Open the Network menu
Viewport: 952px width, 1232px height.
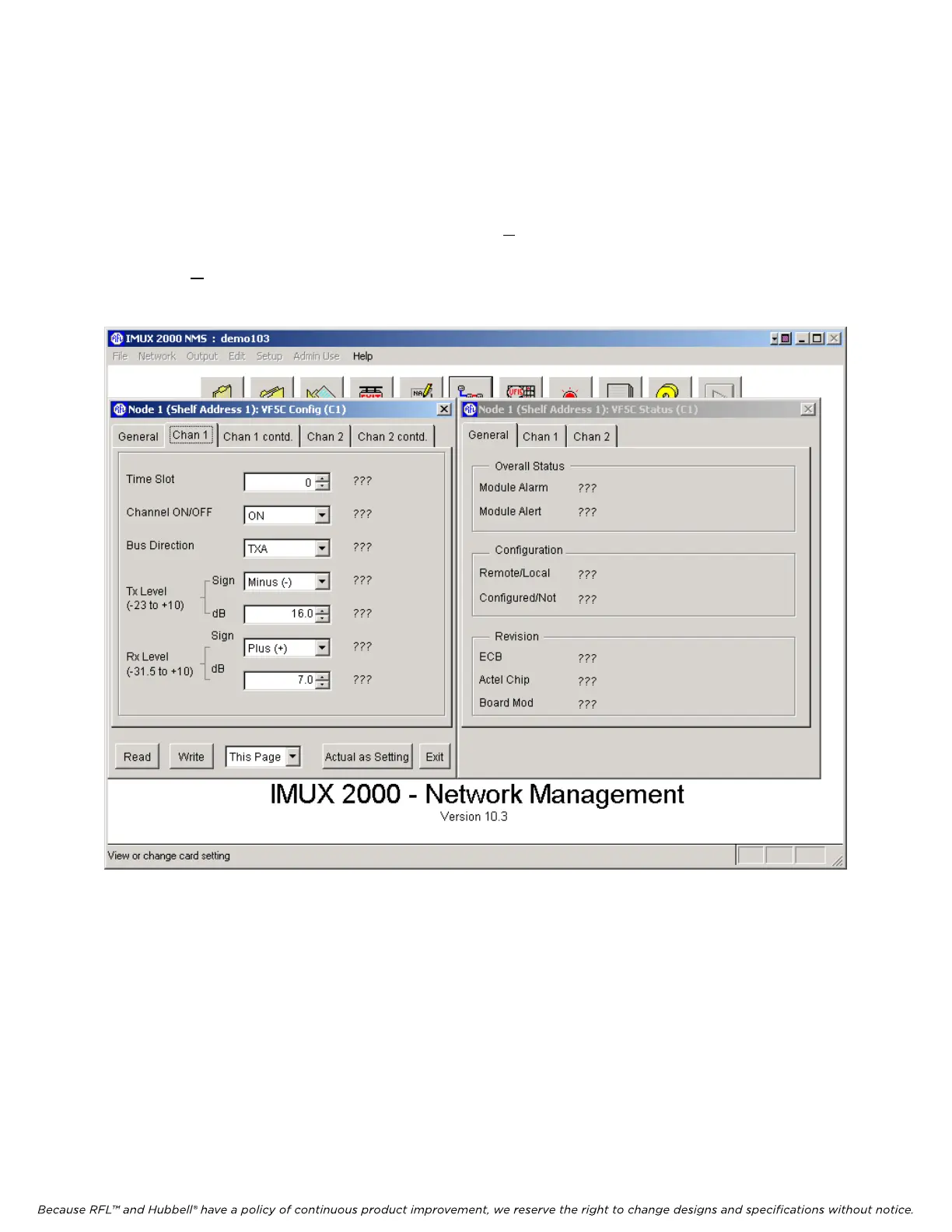point(157,356)
